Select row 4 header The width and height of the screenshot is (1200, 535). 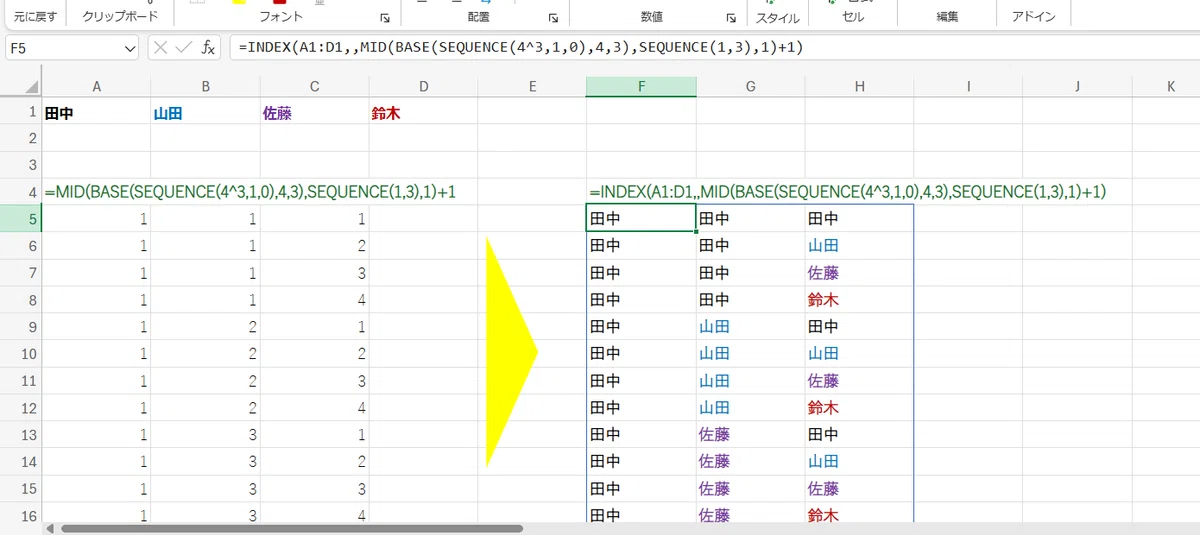21,191
